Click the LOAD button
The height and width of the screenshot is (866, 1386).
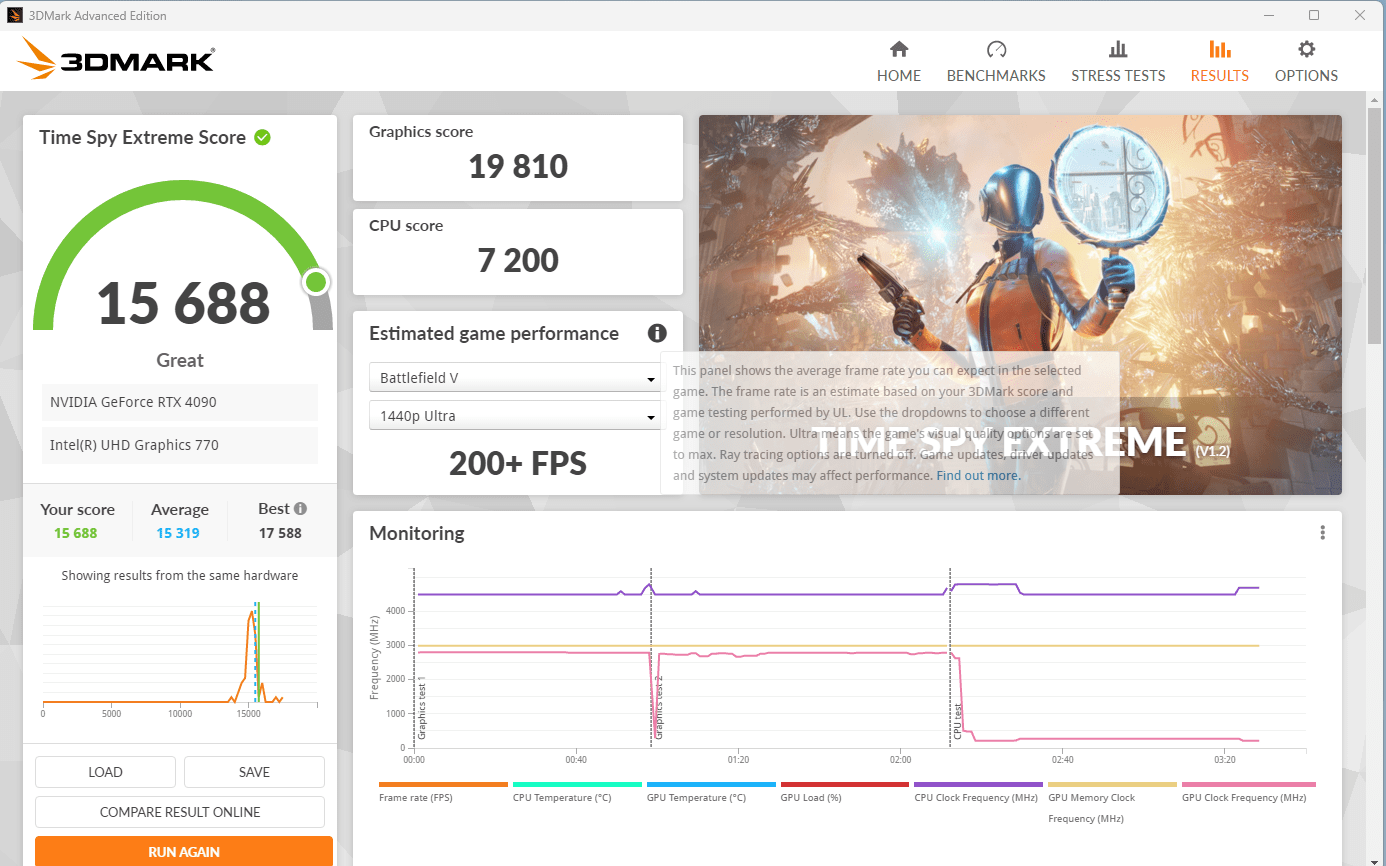coord(105,772)
